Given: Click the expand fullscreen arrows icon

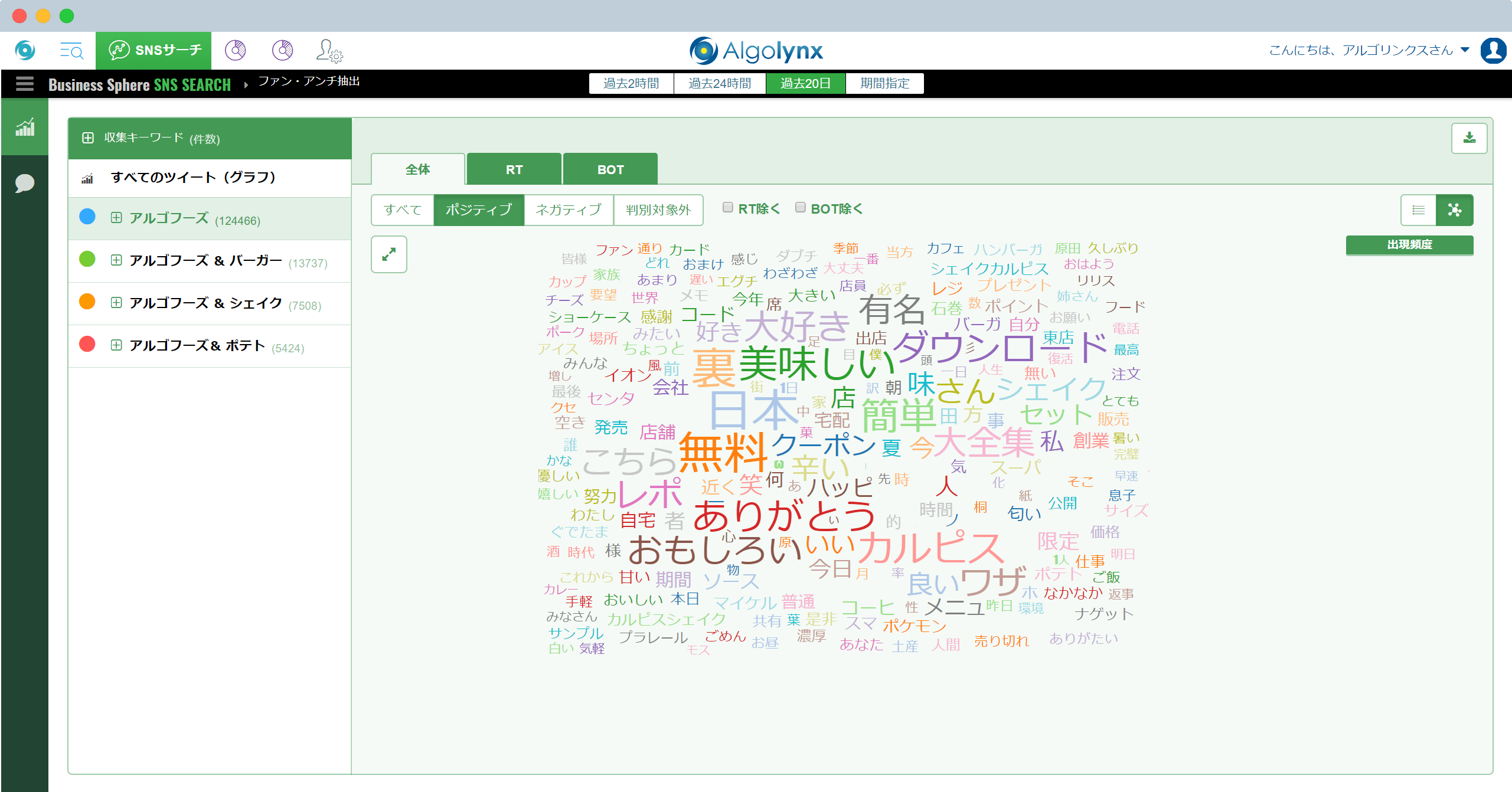Looking at the screenshot, I should pos(388,255).
